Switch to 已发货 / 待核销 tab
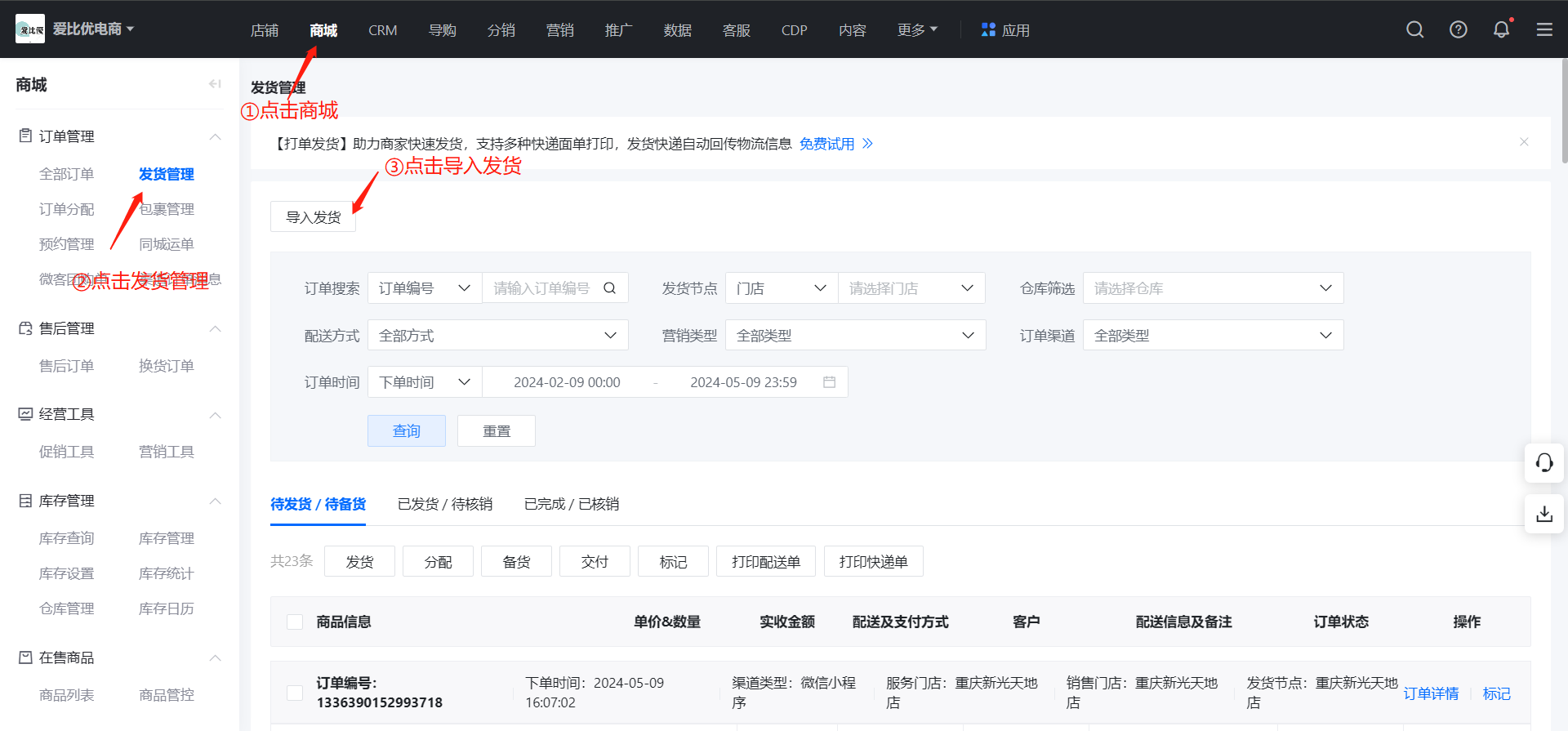 pos(445,504)
